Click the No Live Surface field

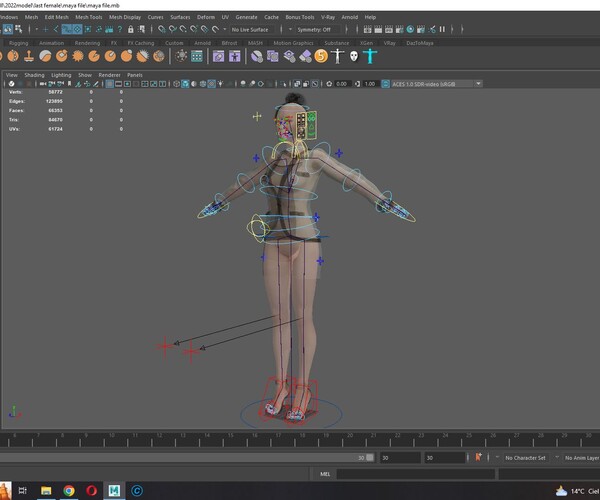(253, 29)
